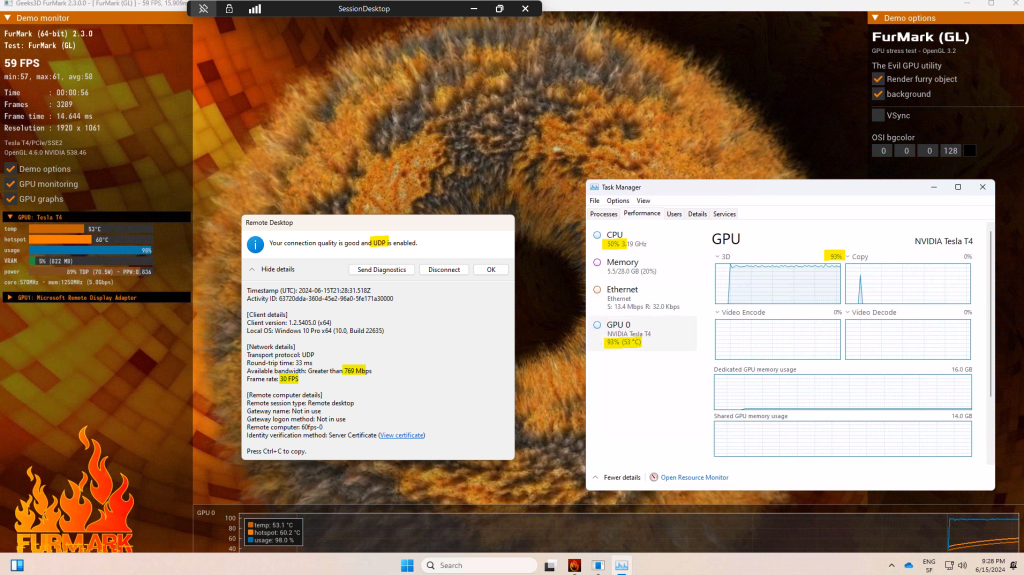Open the View certificate link

402,435
